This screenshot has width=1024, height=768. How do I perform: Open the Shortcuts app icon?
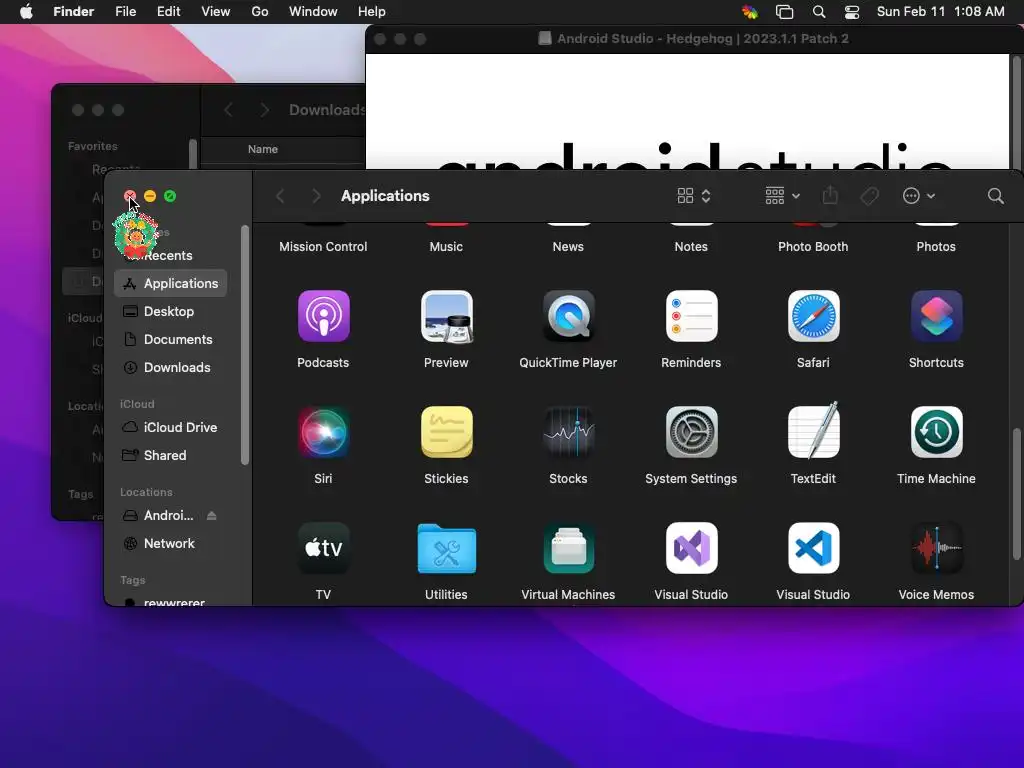pos(936,317)
